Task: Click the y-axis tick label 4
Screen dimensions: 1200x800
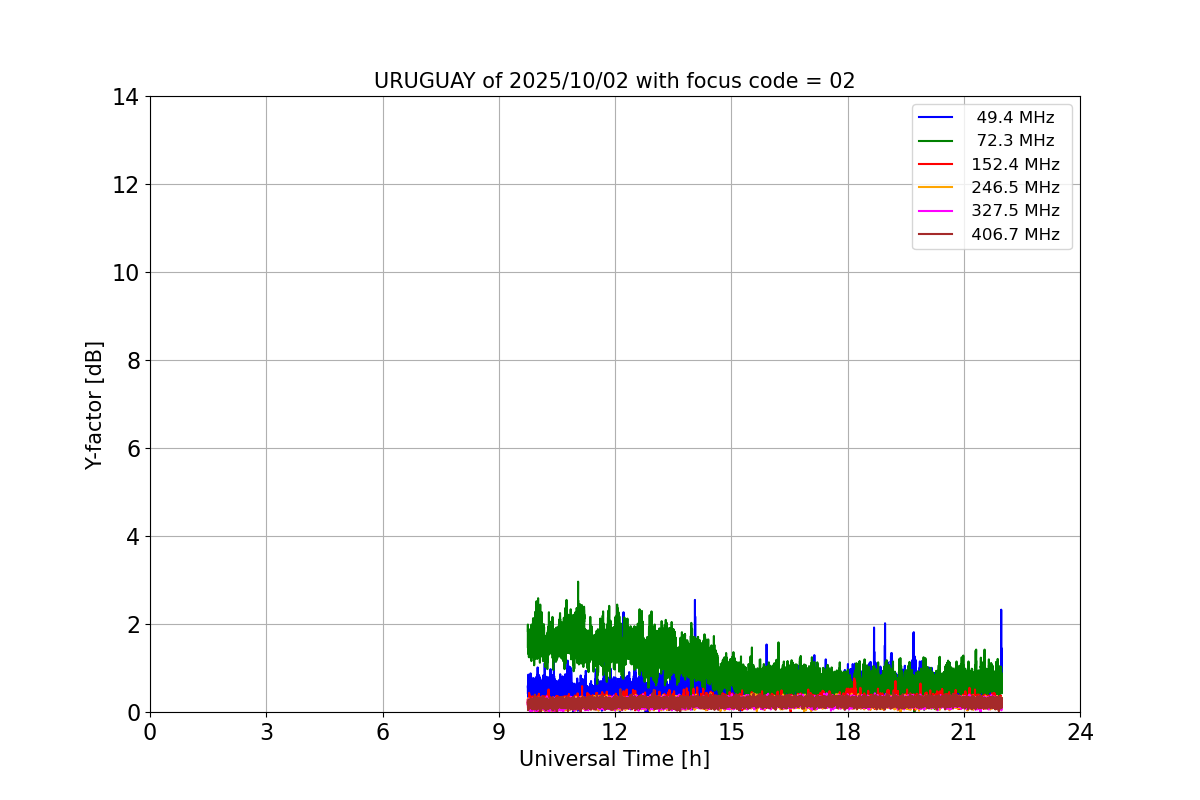Action: point(132,537)
